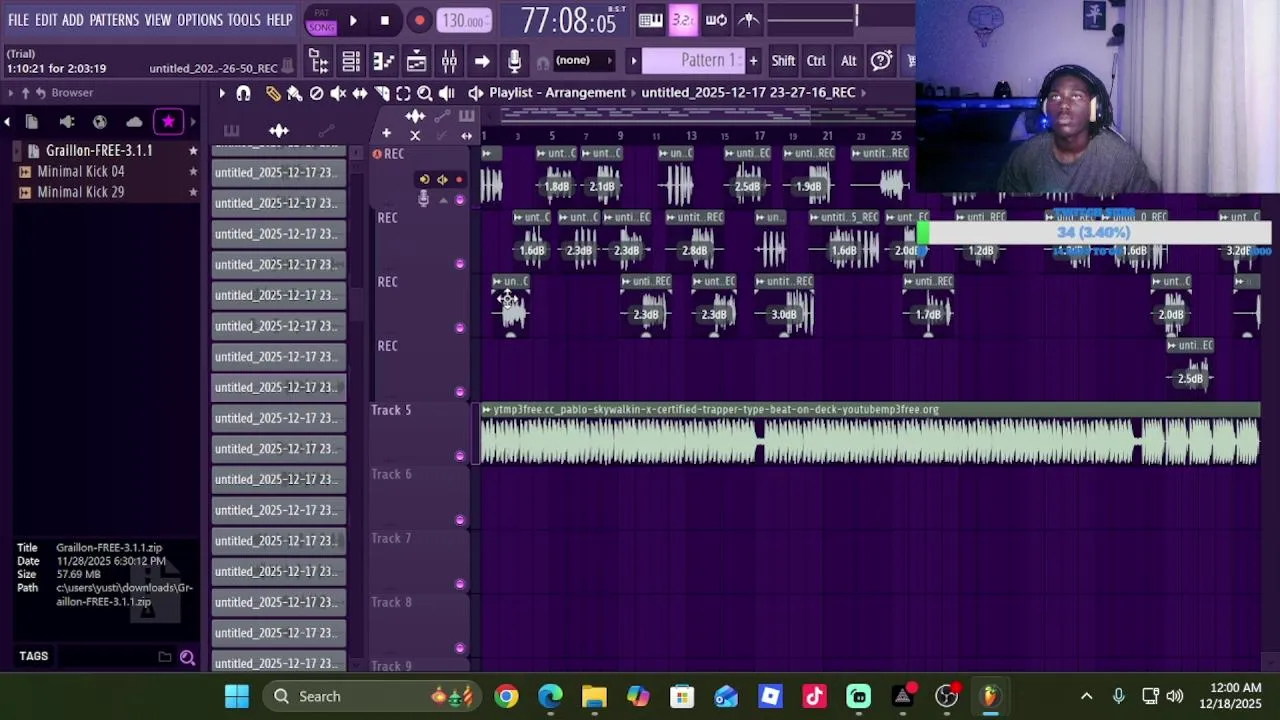Mute Track 6 using its dot
Image resolution: width=1280 pixels, height=720 pixels.
pyautogui.click(x=460, y=520)
